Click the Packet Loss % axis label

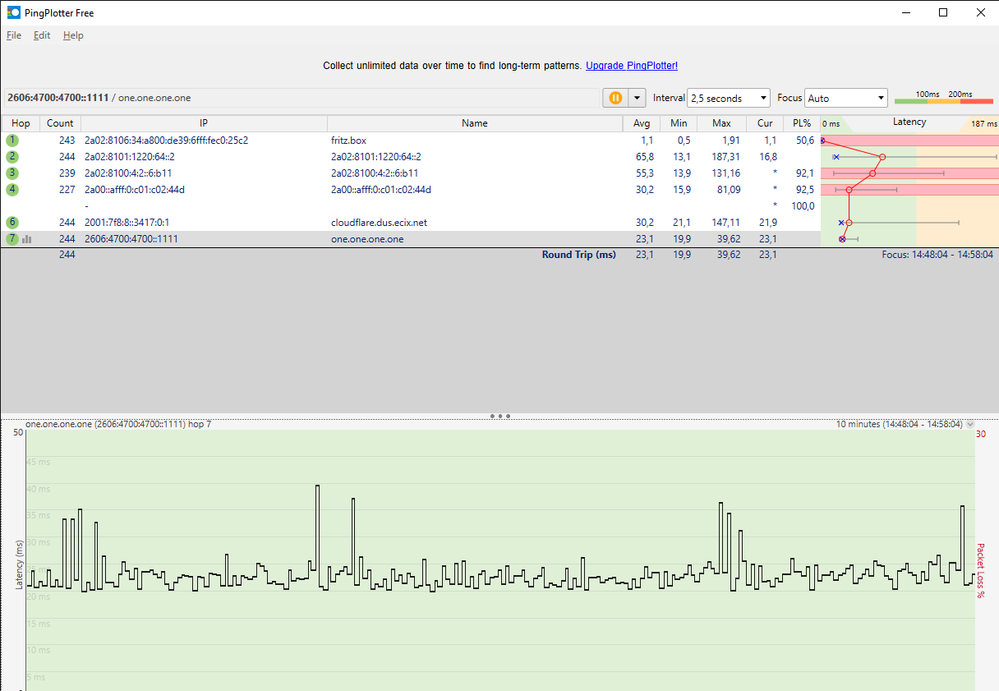981,570
